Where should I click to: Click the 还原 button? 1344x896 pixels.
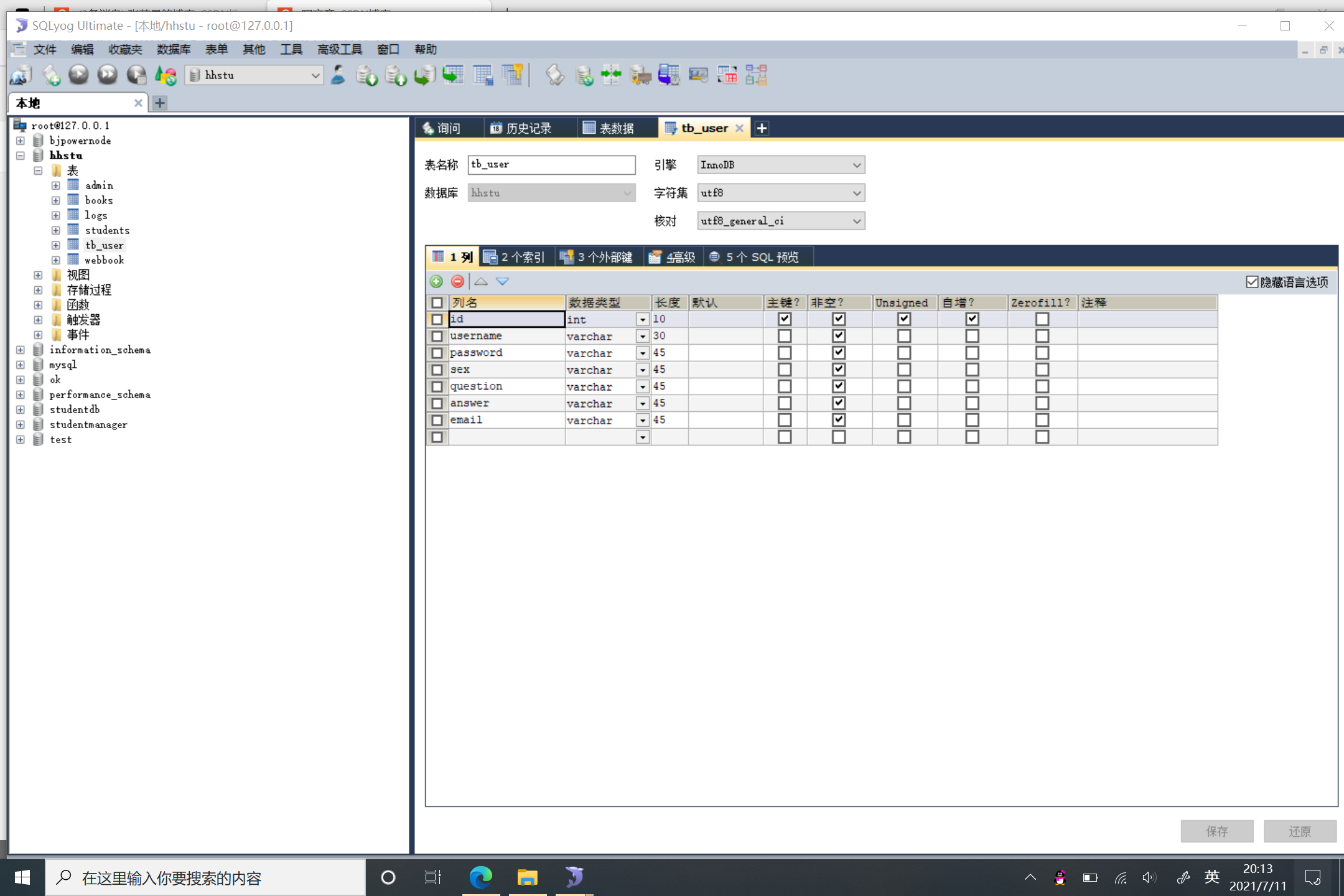(1299, 831)
